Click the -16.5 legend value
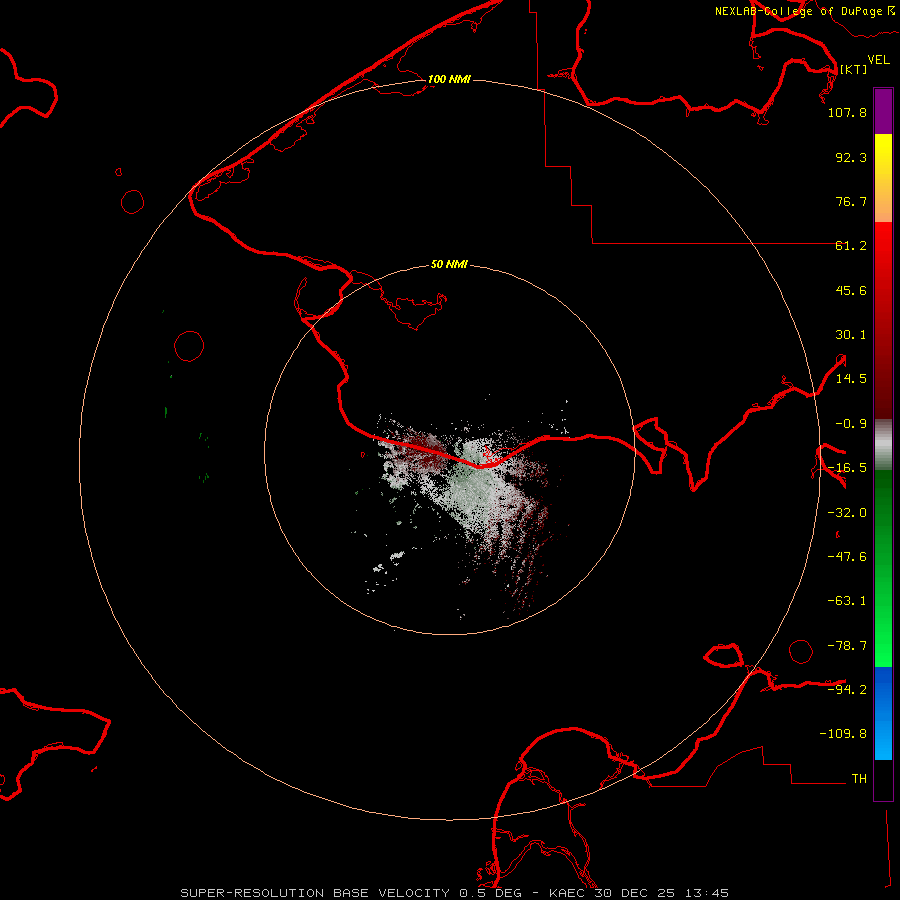 (x=847, y=468)
